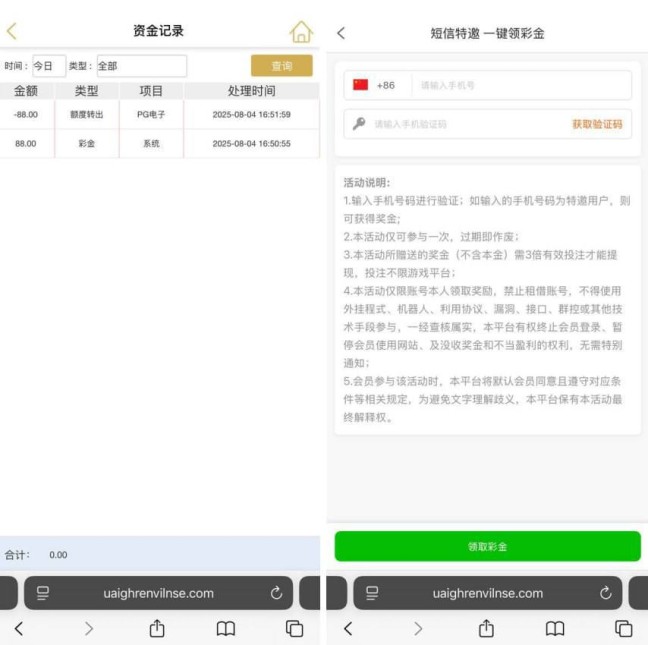
Task: Open the 类型 dropdown showing 全部
Action: point(141,66)
